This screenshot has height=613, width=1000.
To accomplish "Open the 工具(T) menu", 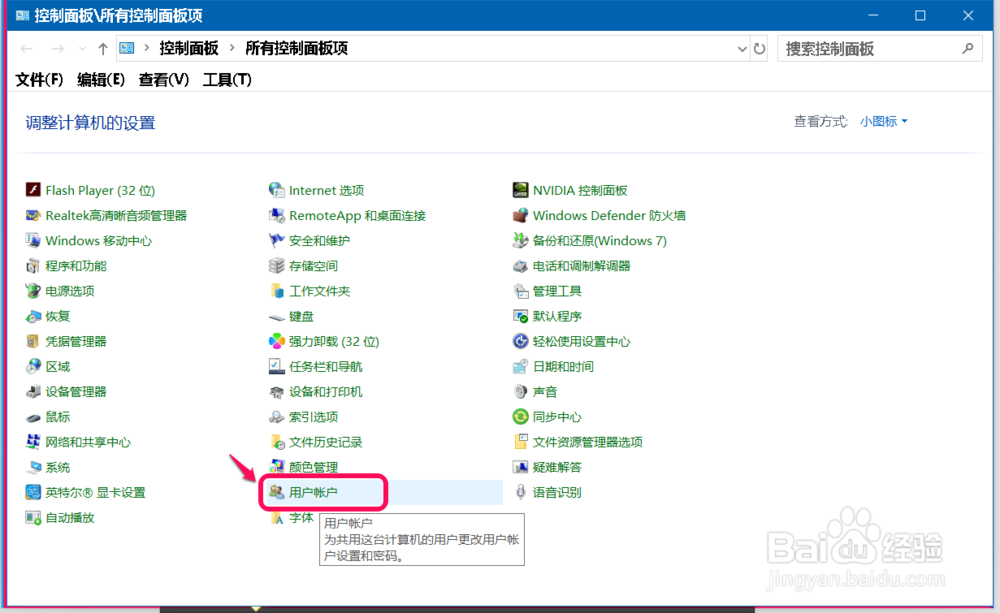I will pyautogui.click(x=227, y=80).
